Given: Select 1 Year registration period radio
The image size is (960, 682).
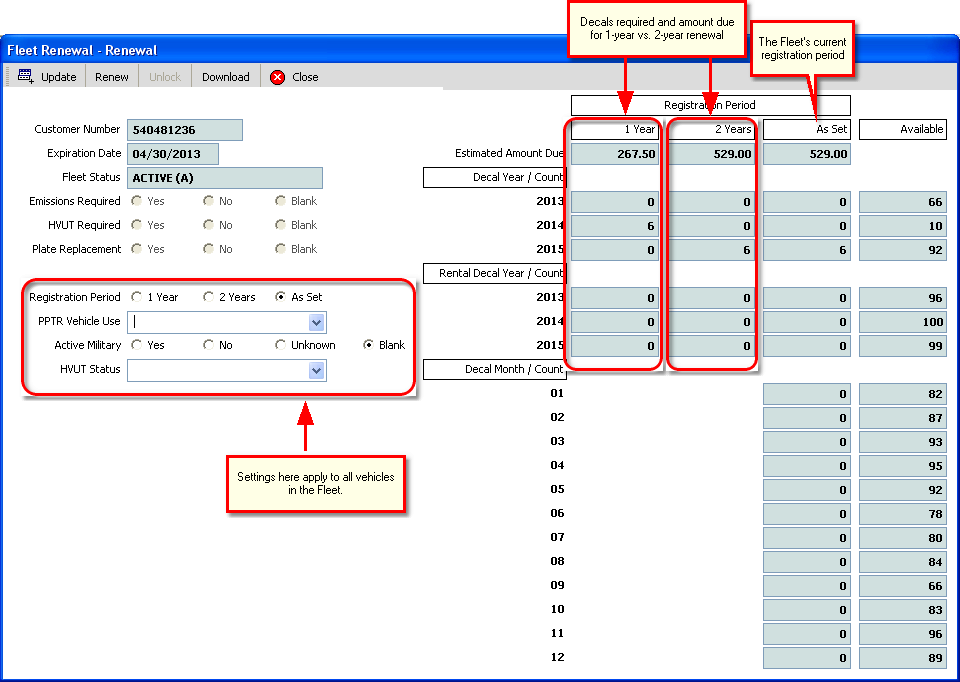Looking at the screenshot, I should [x=136, y=297].
